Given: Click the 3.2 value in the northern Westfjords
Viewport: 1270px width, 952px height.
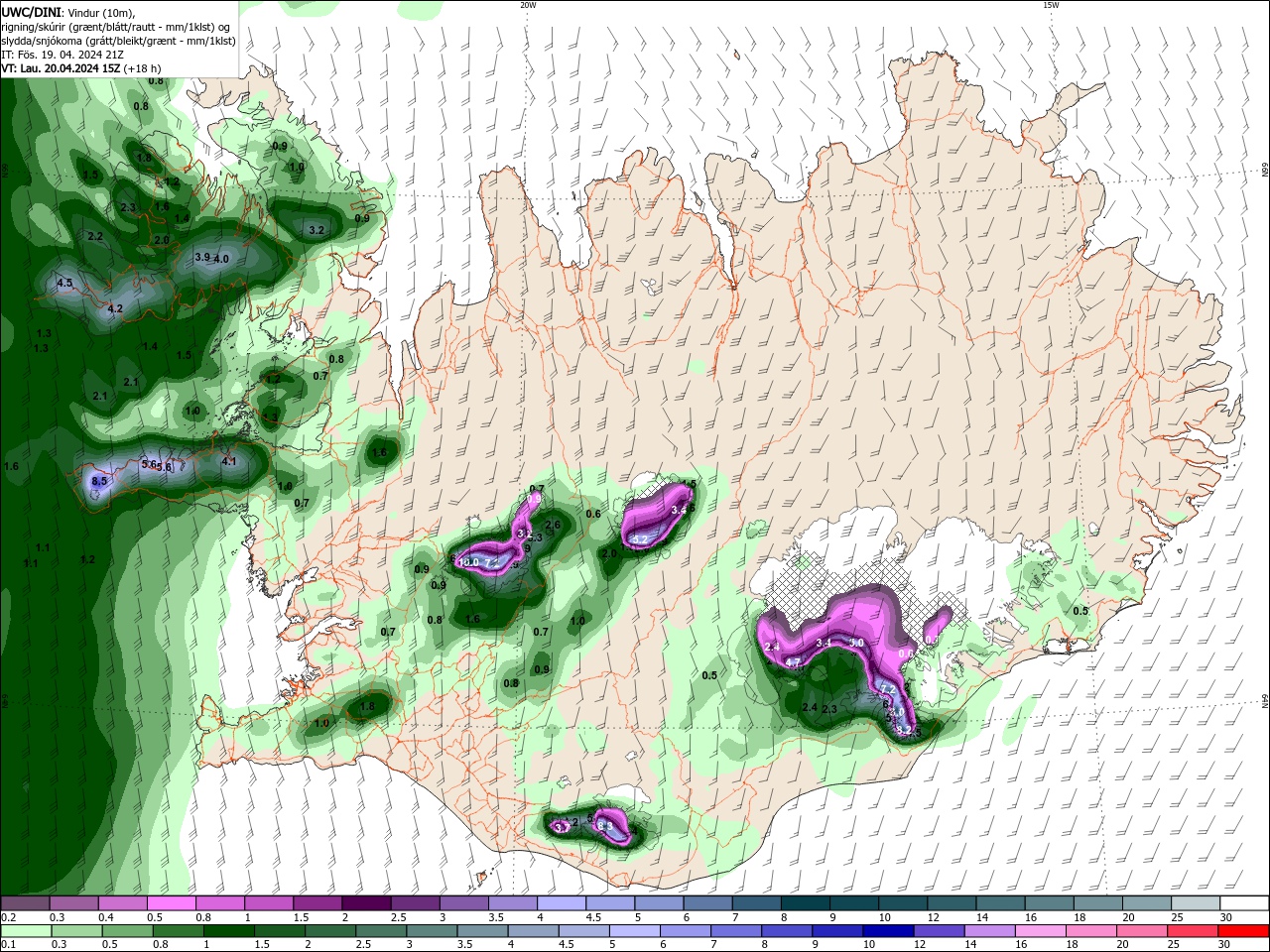Looking at the screenshot, I should click(317, 229).
